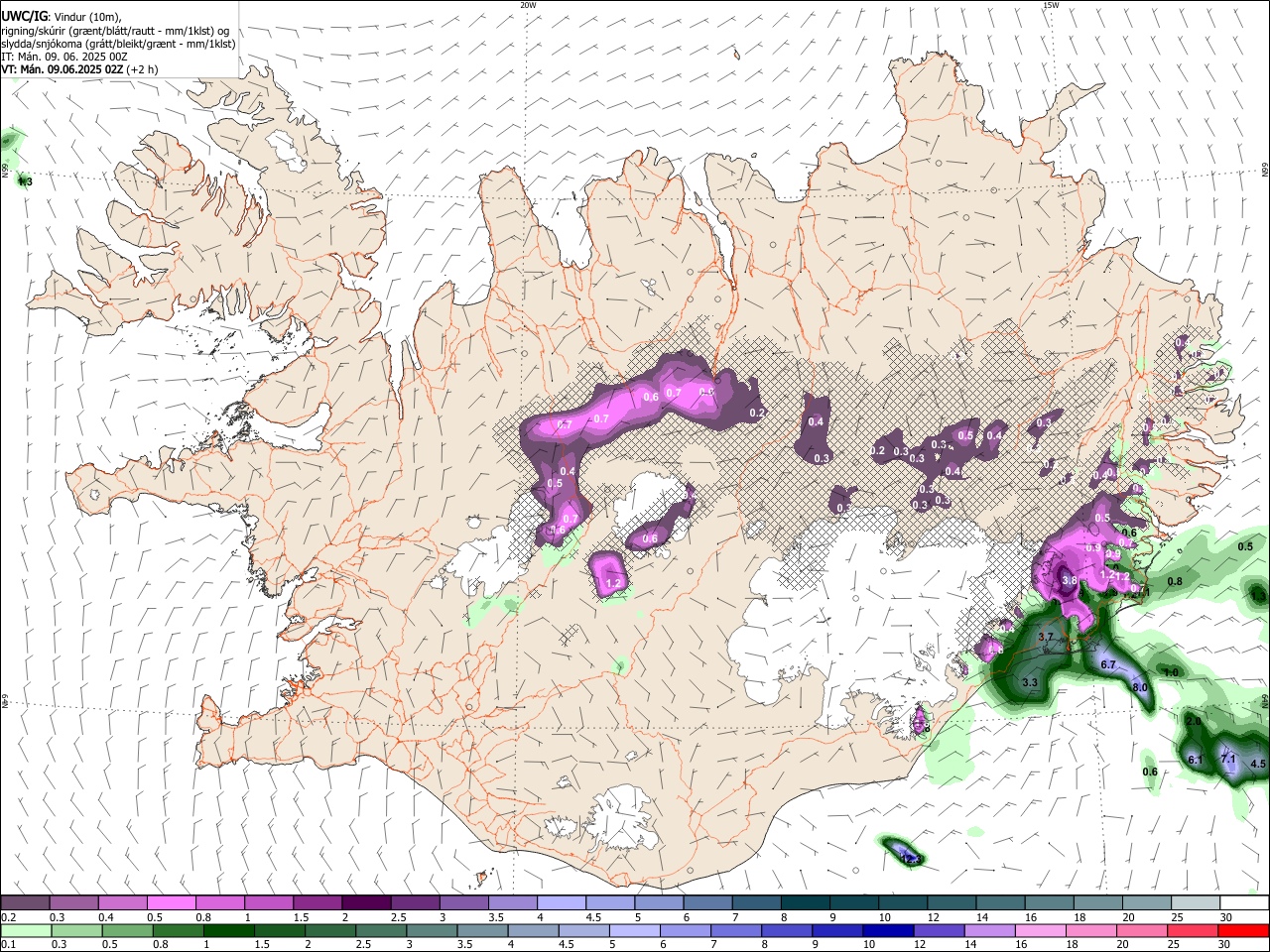The width and height of the screenshot is (1270, 952).
Task: Select the 30 label in the top legend row
Action: point(1226,917)
